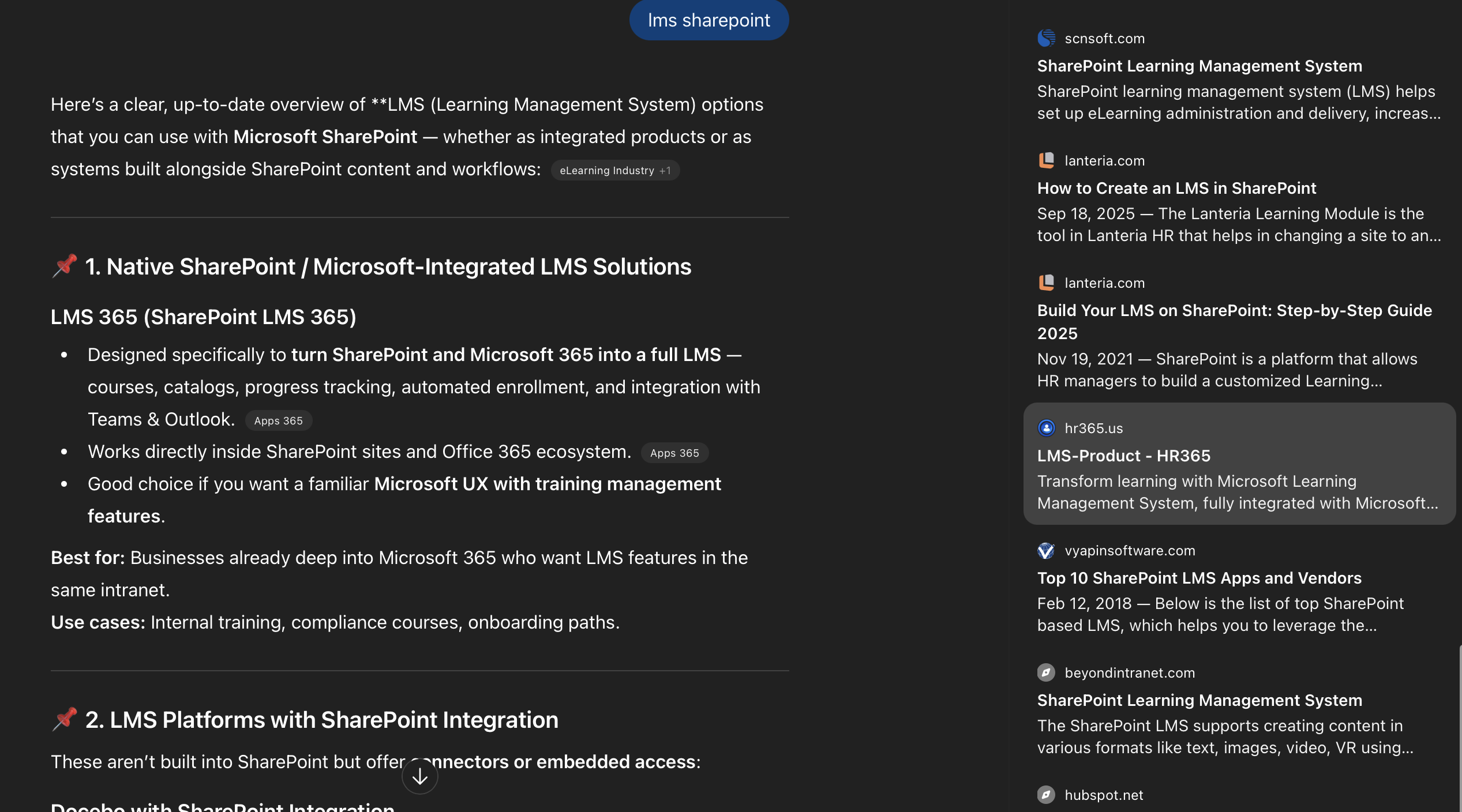1462x812 pixels.
Task: Open 'Top 10 SharePoint LMS Apps and Vendors'
Action: tap(1199, 578)
